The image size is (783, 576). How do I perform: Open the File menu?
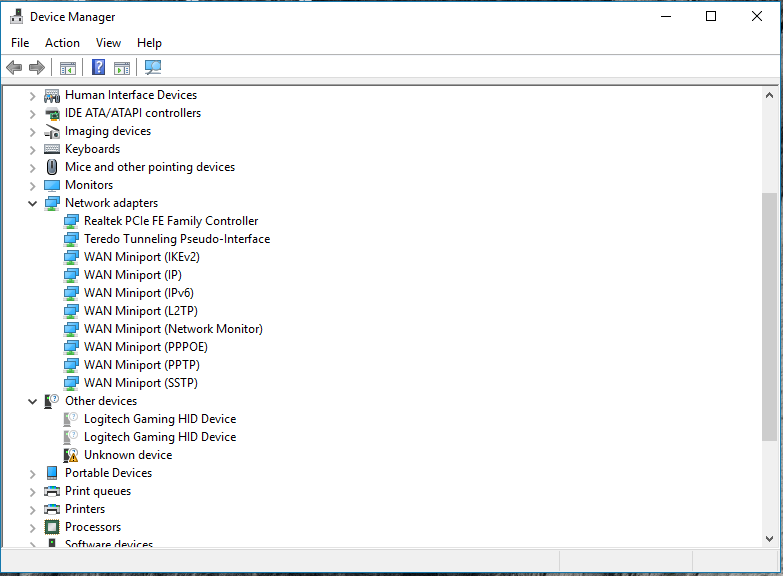(x=20, y=43)
